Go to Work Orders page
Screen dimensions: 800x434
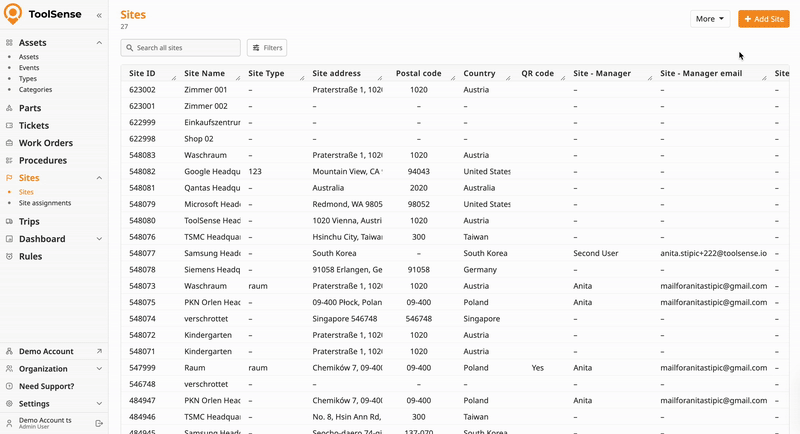pyautogui.click(x=46, y=143)
